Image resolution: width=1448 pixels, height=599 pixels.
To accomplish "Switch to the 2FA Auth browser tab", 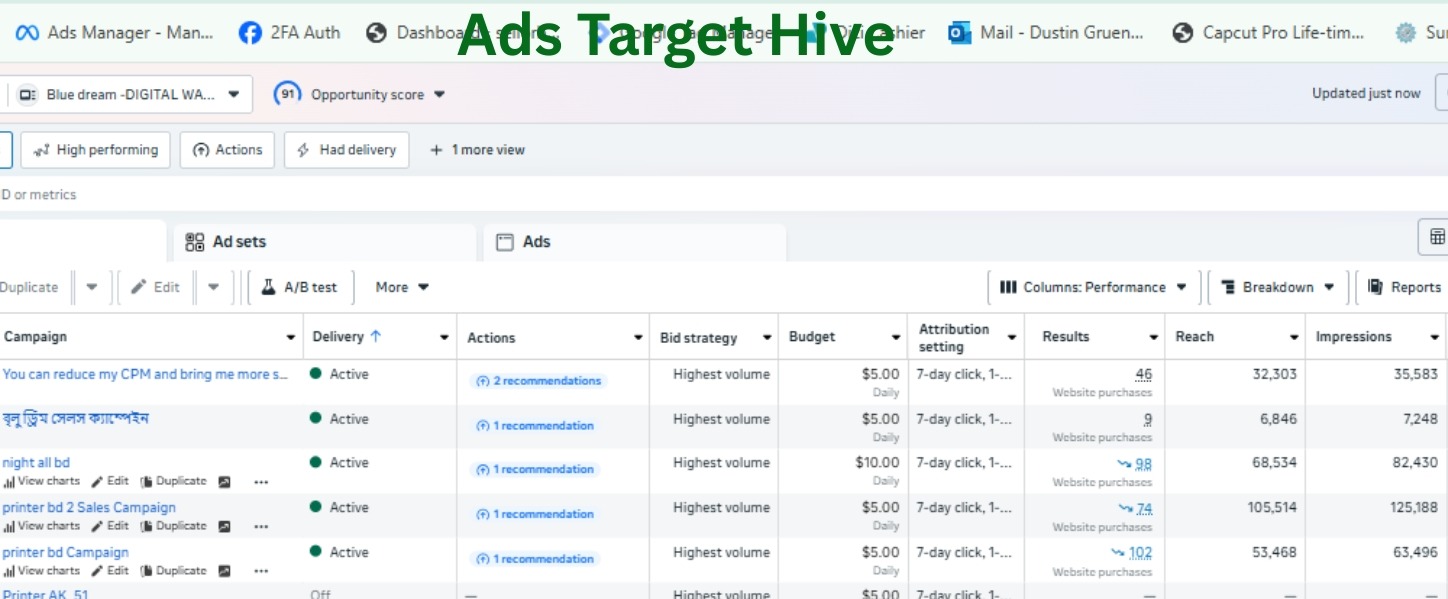I will click(290, 33).
